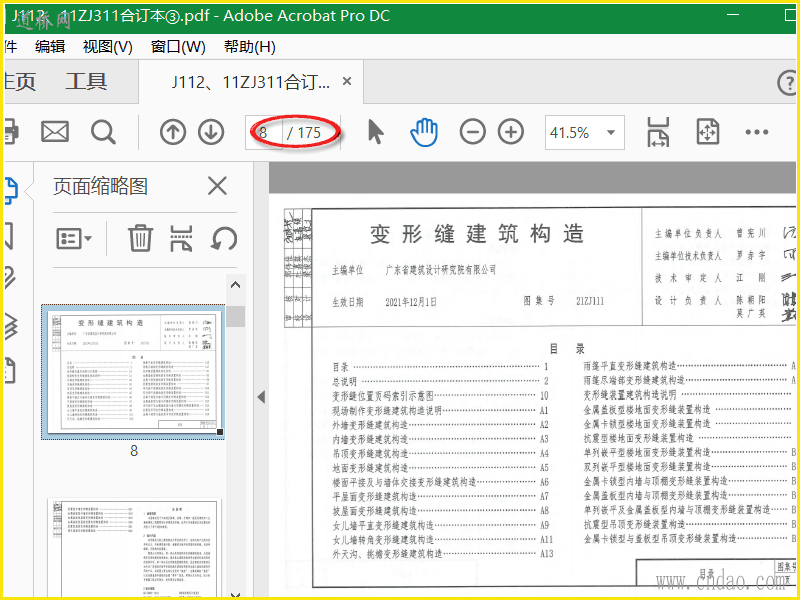This screenshot has height=600, width=800.
Task: Open help via the question mark icon
Action: coord(788,83)
